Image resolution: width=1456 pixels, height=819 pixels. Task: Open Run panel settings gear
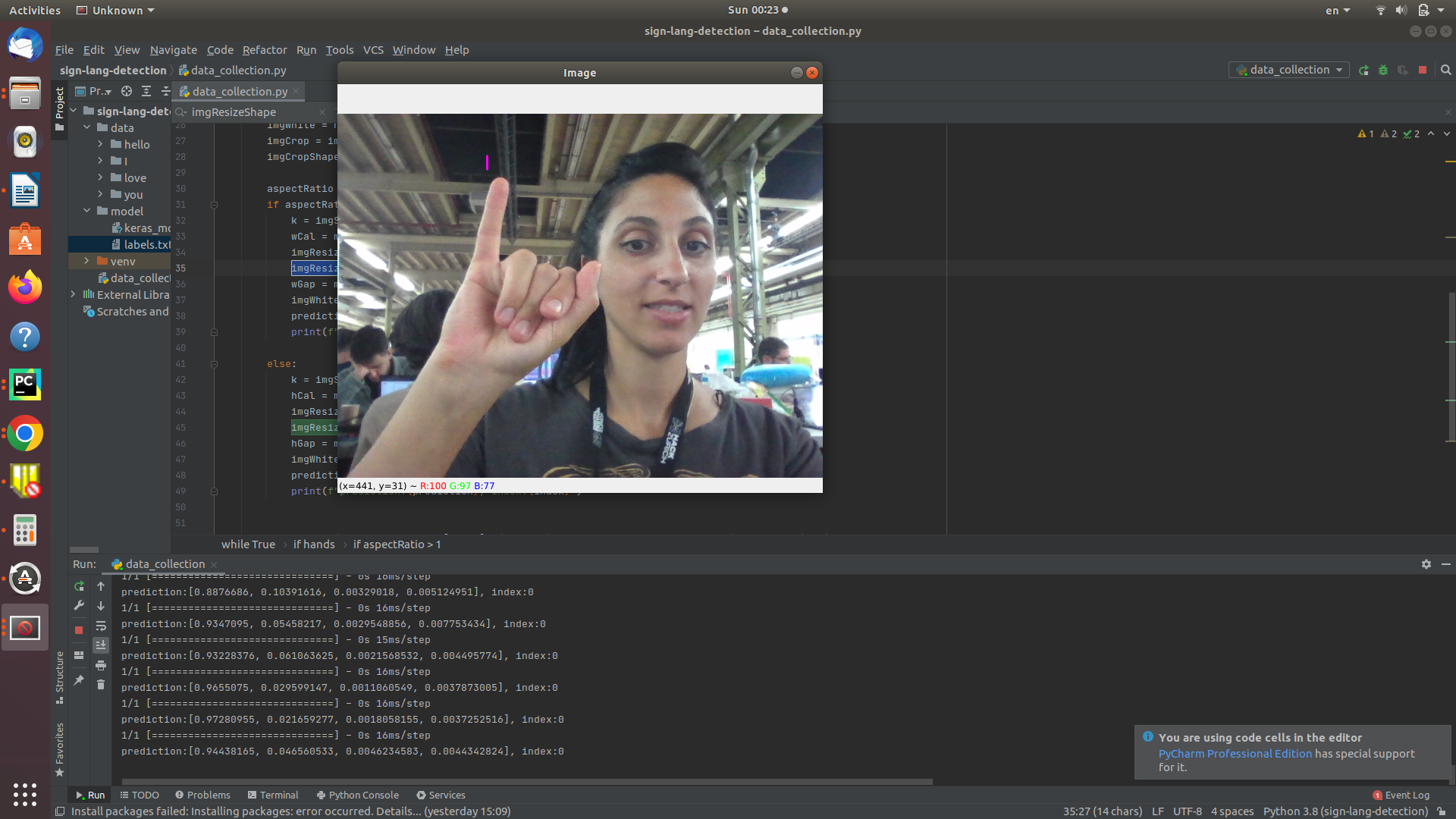[x=1426, y=564]
